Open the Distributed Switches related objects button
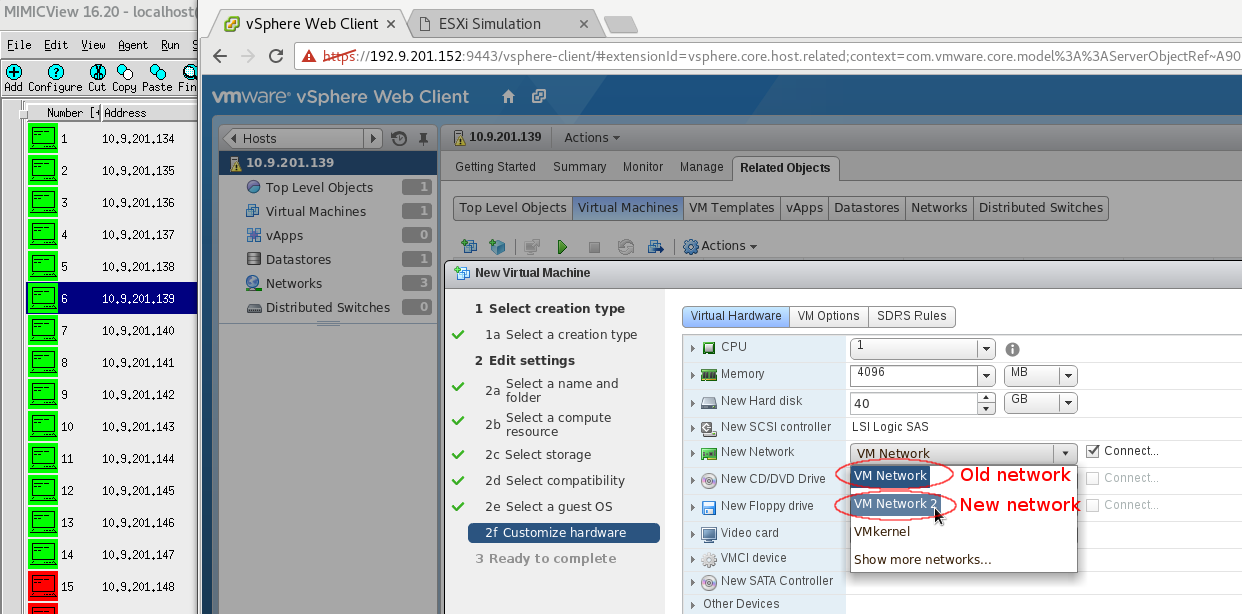Viewport: 1242px width, 614px height. click(x=1041, y=208)
